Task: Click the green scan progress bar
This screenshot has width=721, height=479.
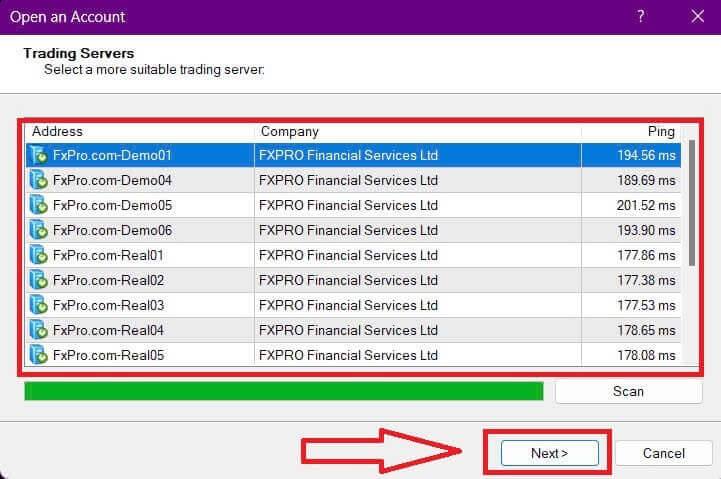Action: 284,391
